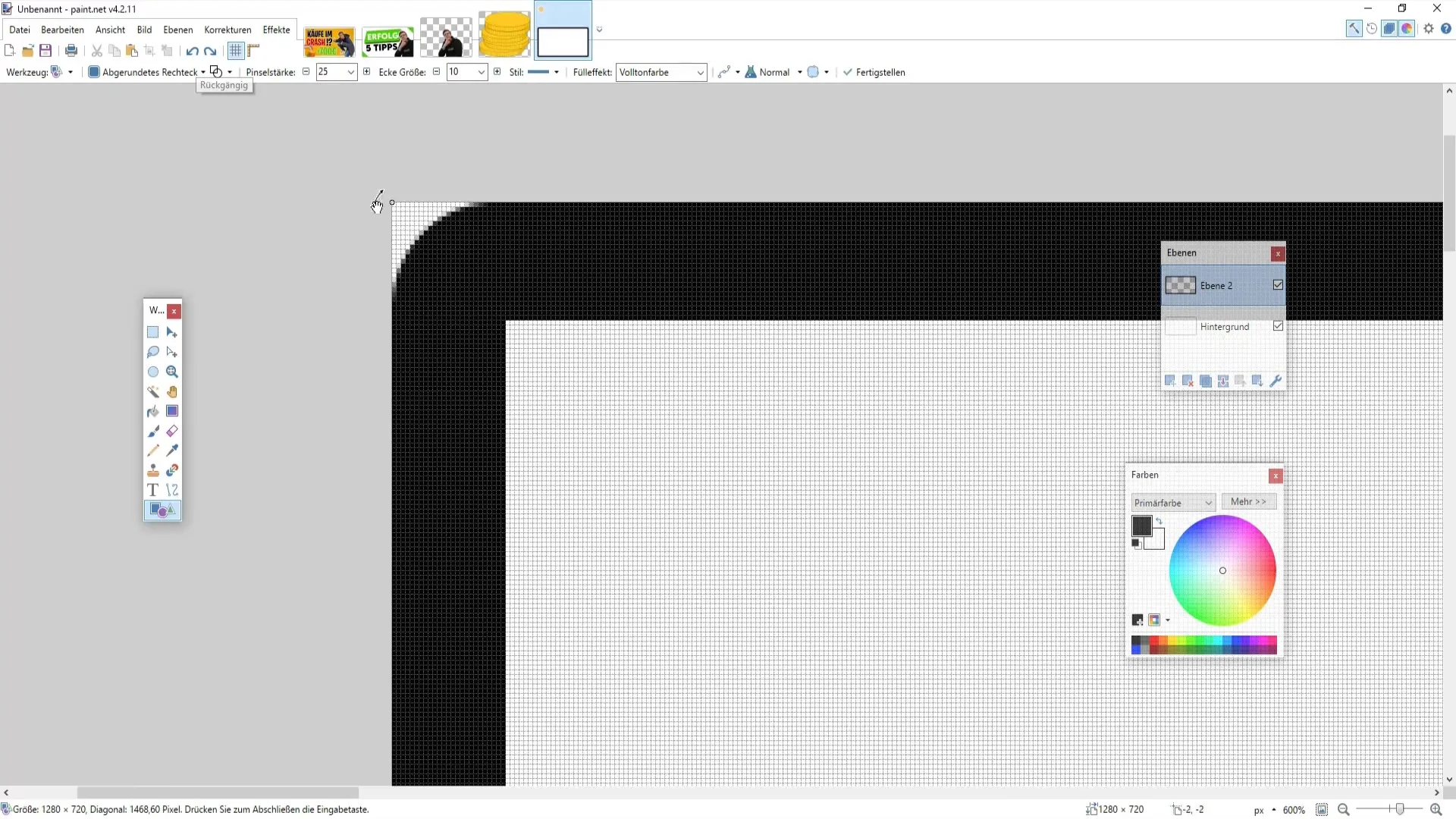
Task: Select the Clone Stamp tool
Action: point(152,470)
